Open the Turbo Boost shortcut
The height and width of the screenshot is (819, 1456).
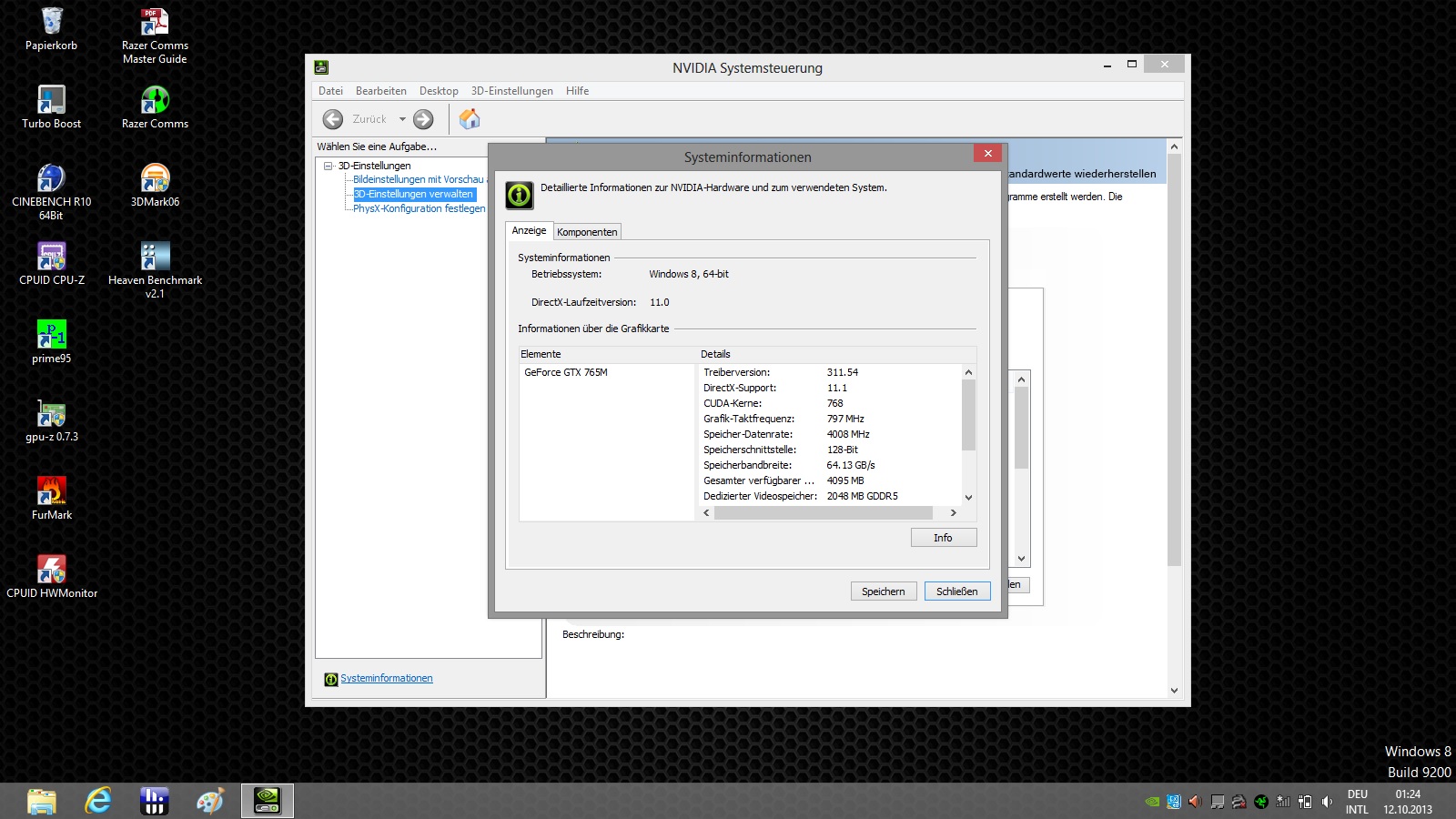point(52,107)
